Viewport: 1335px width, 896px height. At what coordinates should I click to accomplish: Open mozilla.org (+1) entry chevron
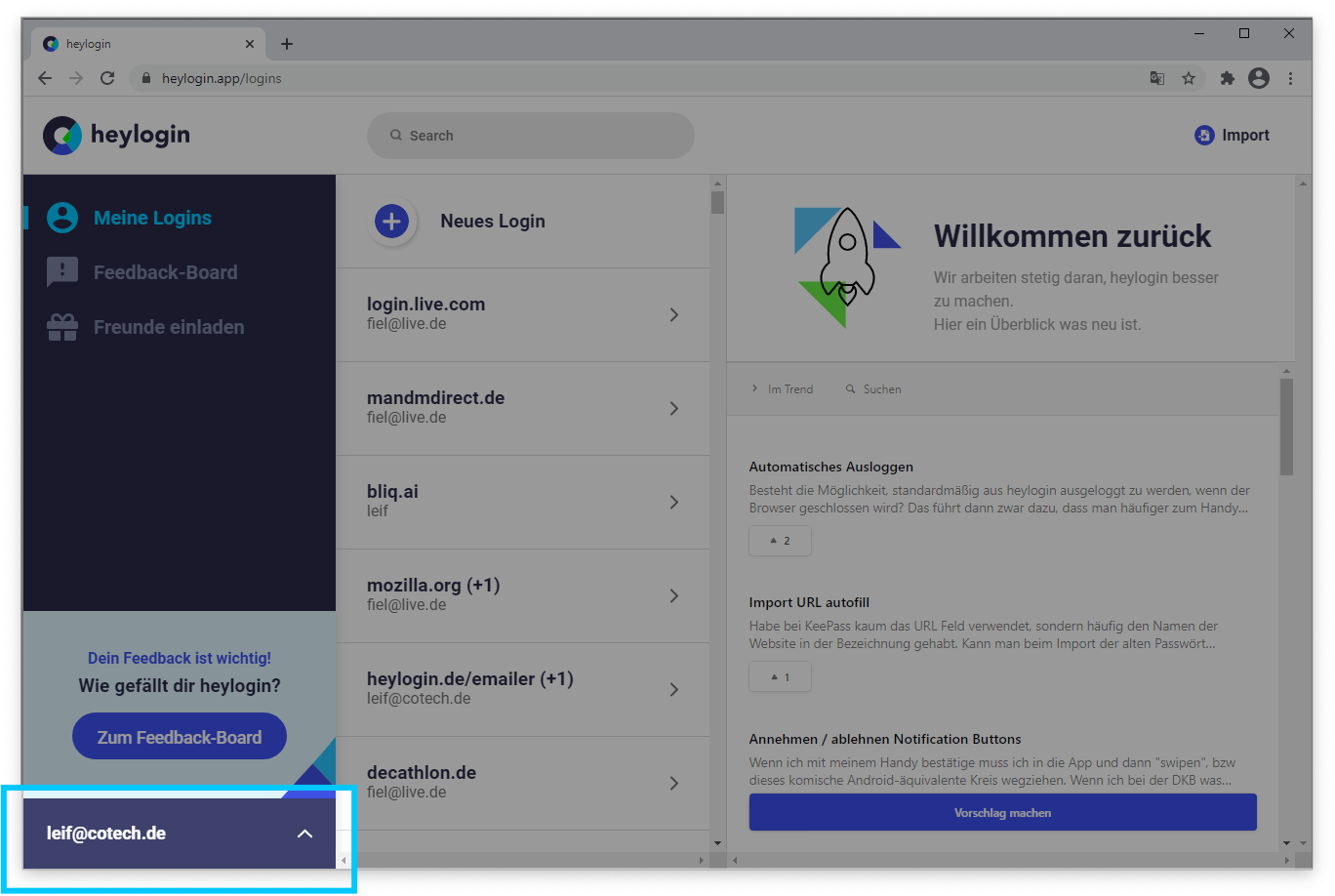click(x=674, y=595)
